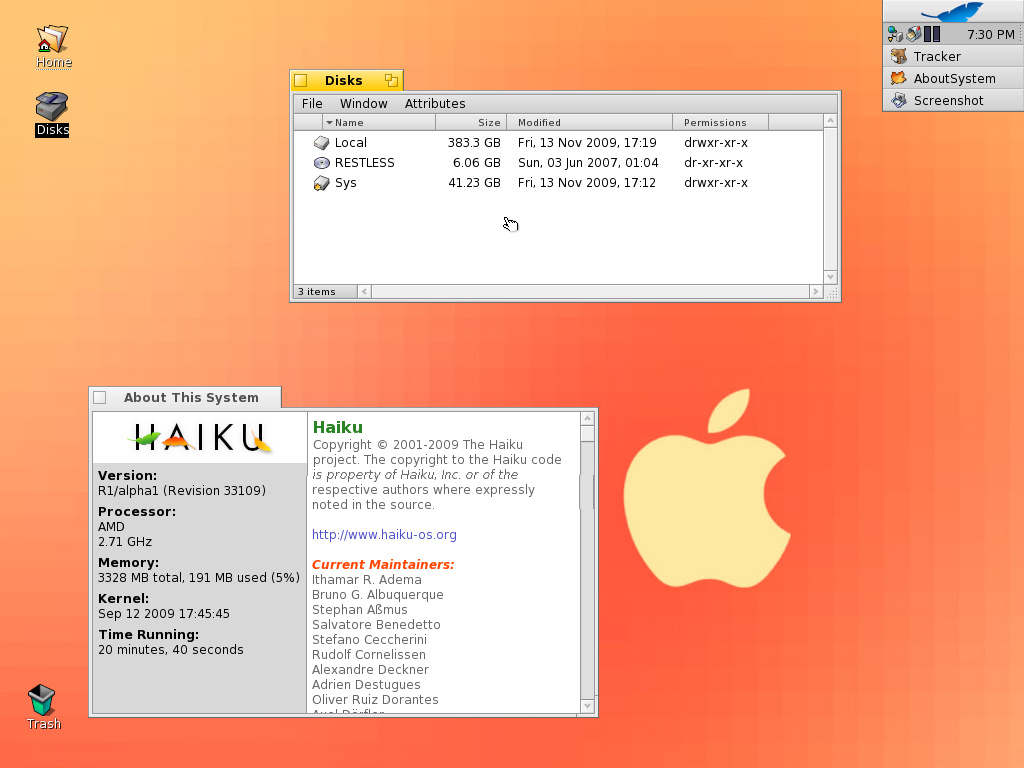This screenshot has height=768, width=1024.
Task: Sort the Disks list by Name column
Action: (x=379, y=122)
